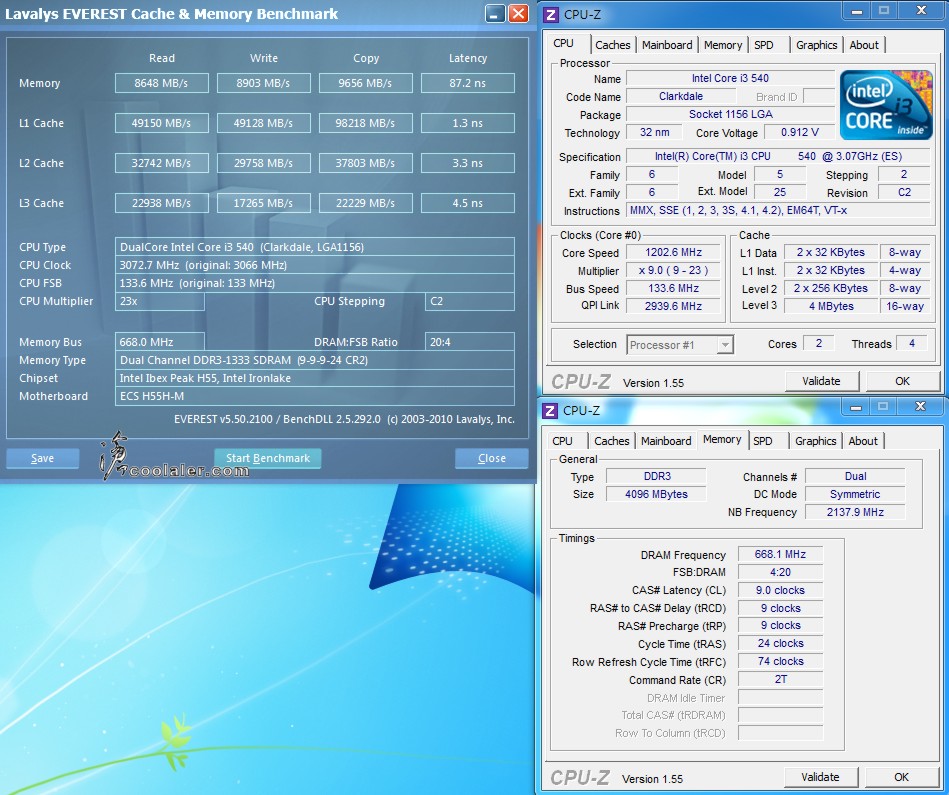The width and height of the screenshot is (949, 795).
Task: Click the FSB:DRAM ratio value 4:20
Action: [780, 572]
